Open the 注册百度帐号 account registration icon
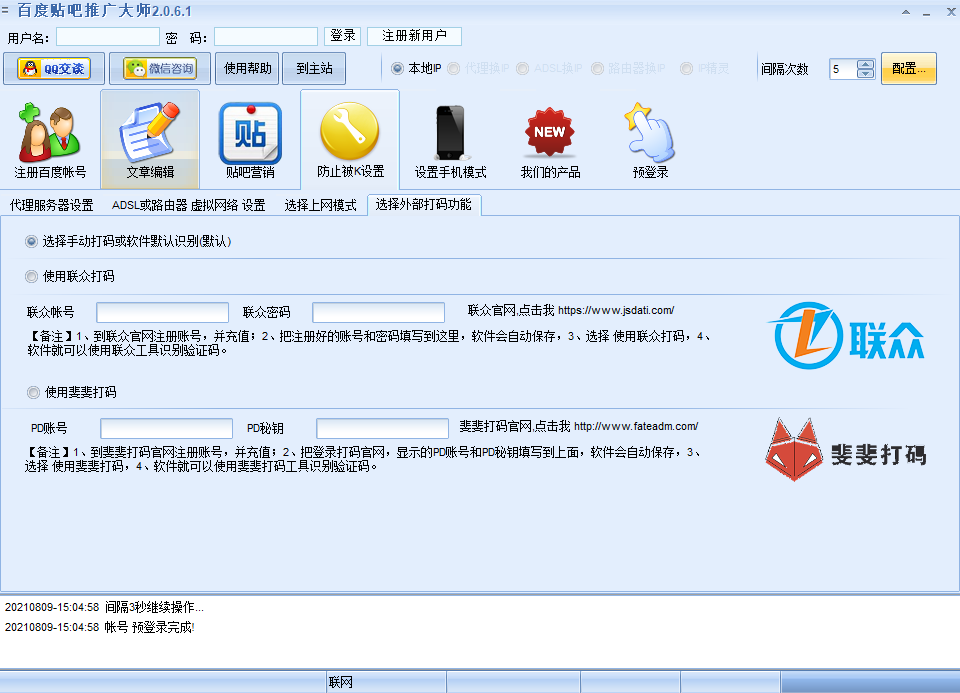 pos(50,140)
